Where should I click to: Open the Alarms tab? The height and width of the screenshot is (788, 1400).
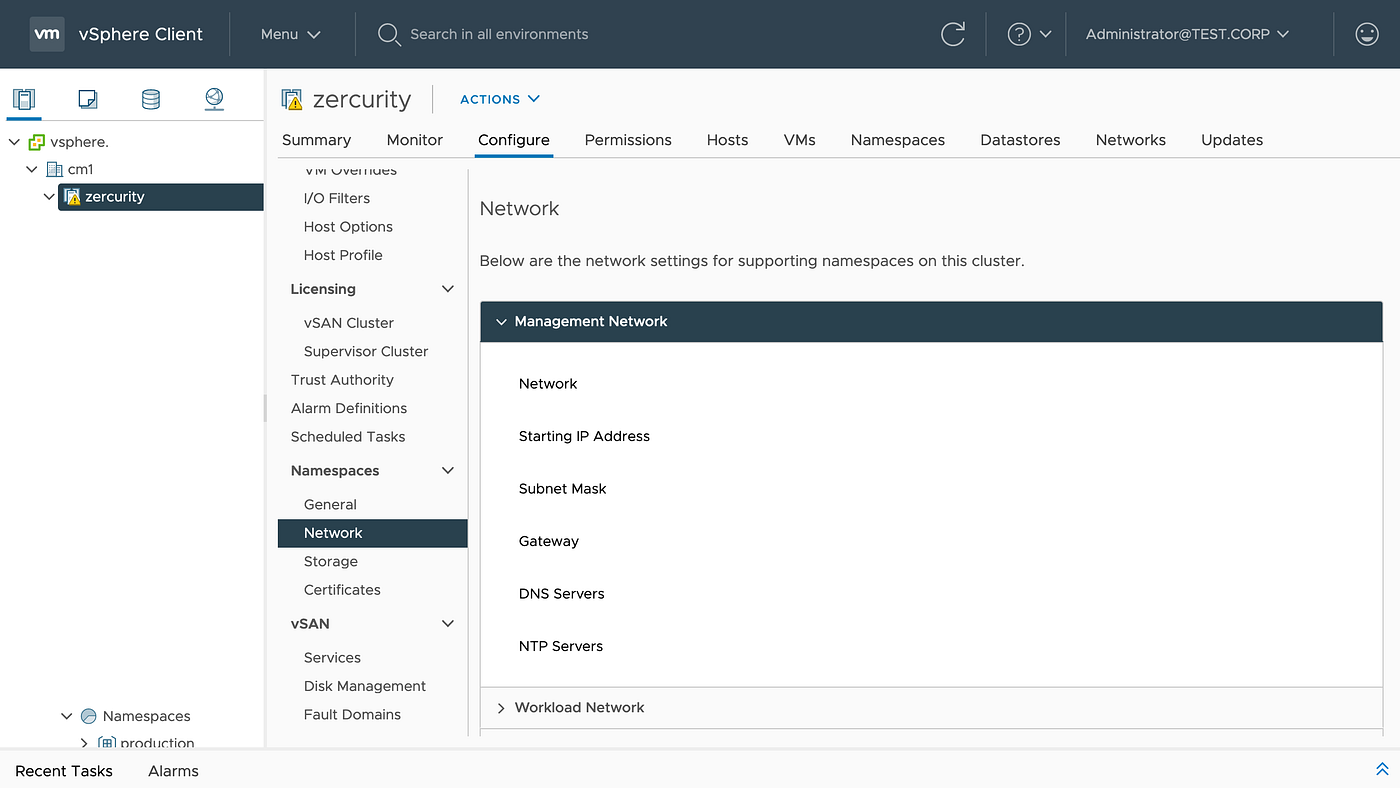coord(173,771)
